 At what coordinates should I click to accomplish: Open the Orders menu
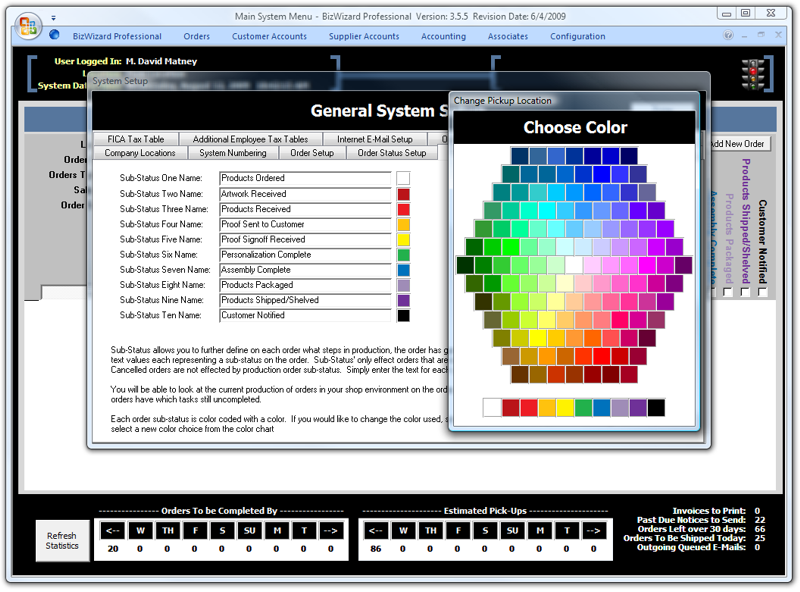196,36
